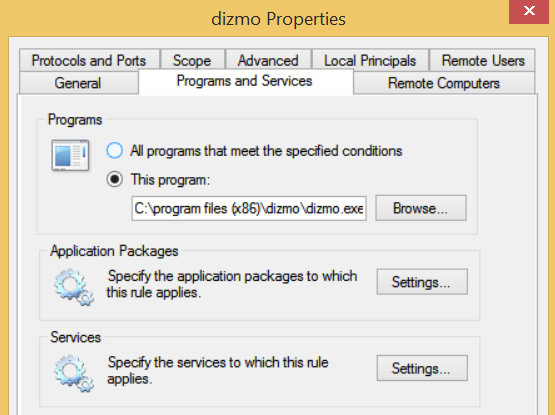Click the program path text field
The height and width of the screenshot is (415, 555).
pos(249,209)
